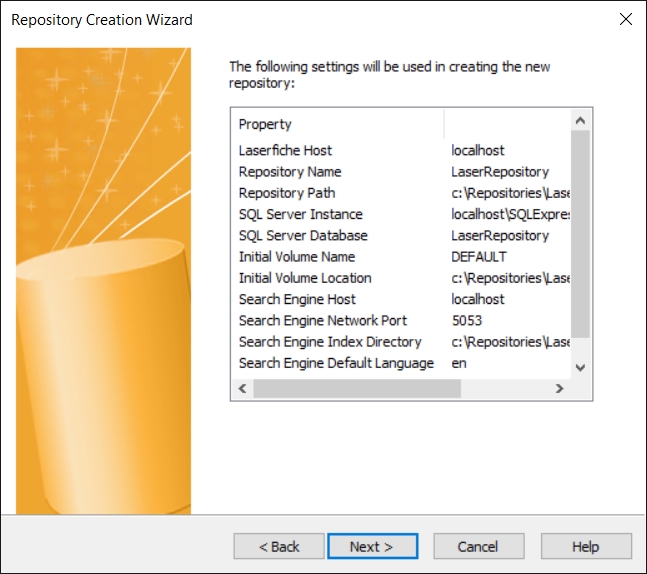The width and height of the screenshot is (647, 574).
Task: Click the list's scroll down arrow
Action: pyautogui.click(x=580, y=367)
